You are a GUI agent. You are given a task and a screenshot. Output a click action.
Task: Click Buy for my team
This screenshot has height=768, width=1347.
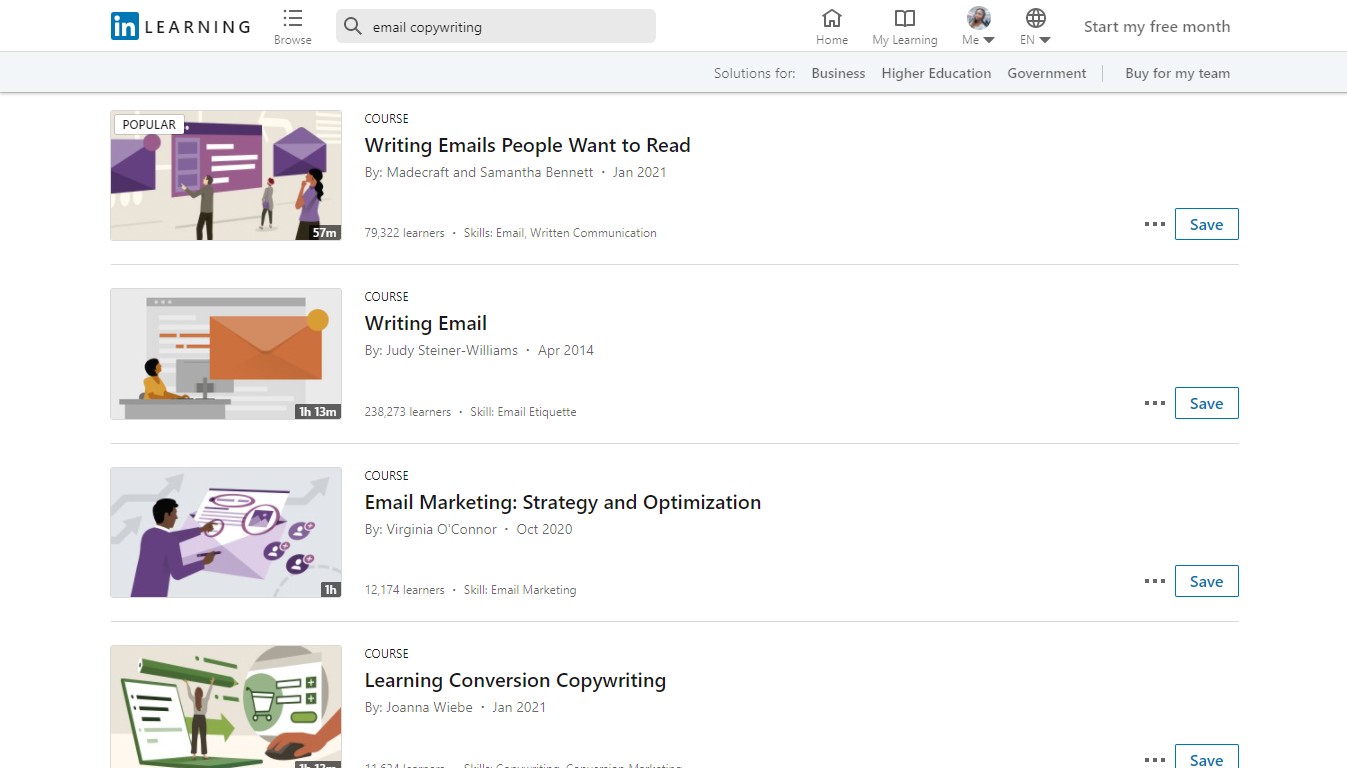tap(1177, 72)
